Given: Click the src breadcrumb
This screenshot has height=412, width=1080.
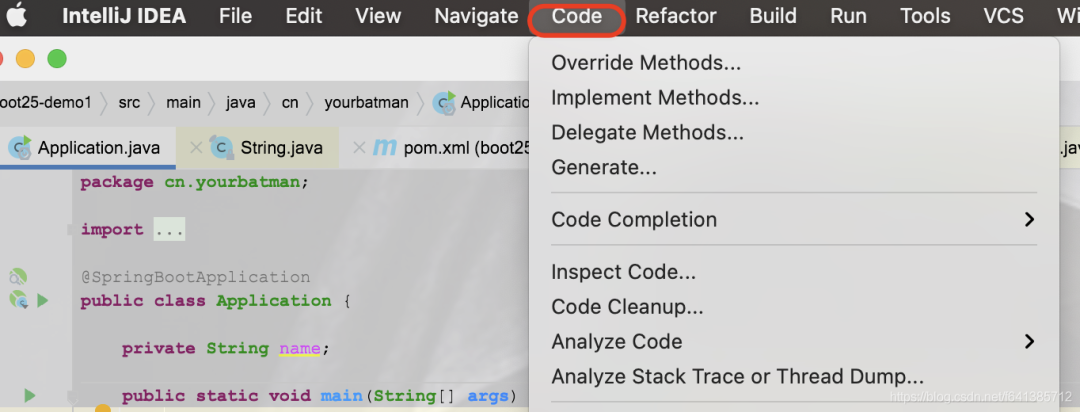Looking at the screenshot, I should (x=129, y=102).
